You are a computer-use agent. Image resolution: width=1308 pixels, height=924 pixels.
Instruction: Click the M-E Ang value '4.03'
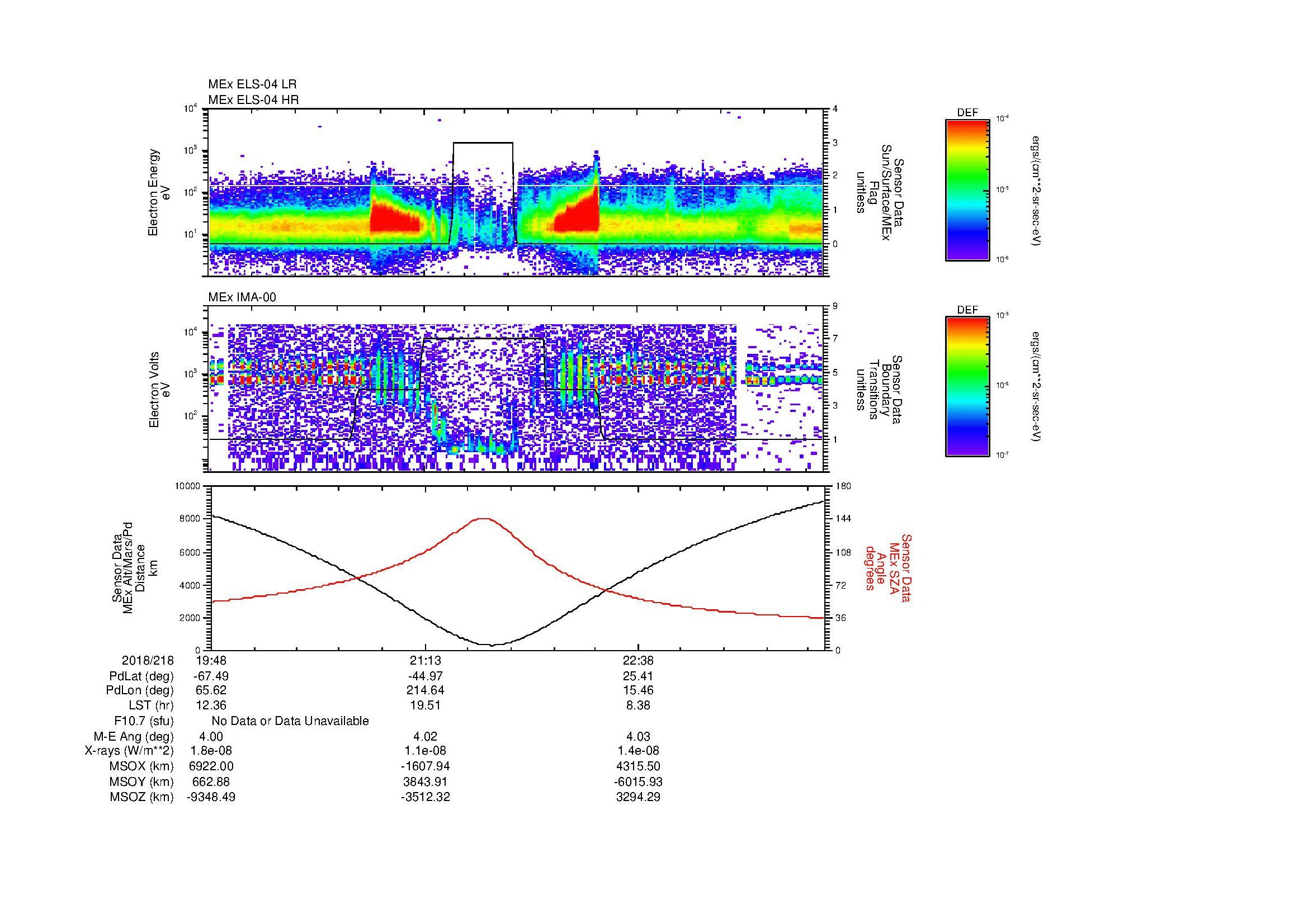(639, 737)
